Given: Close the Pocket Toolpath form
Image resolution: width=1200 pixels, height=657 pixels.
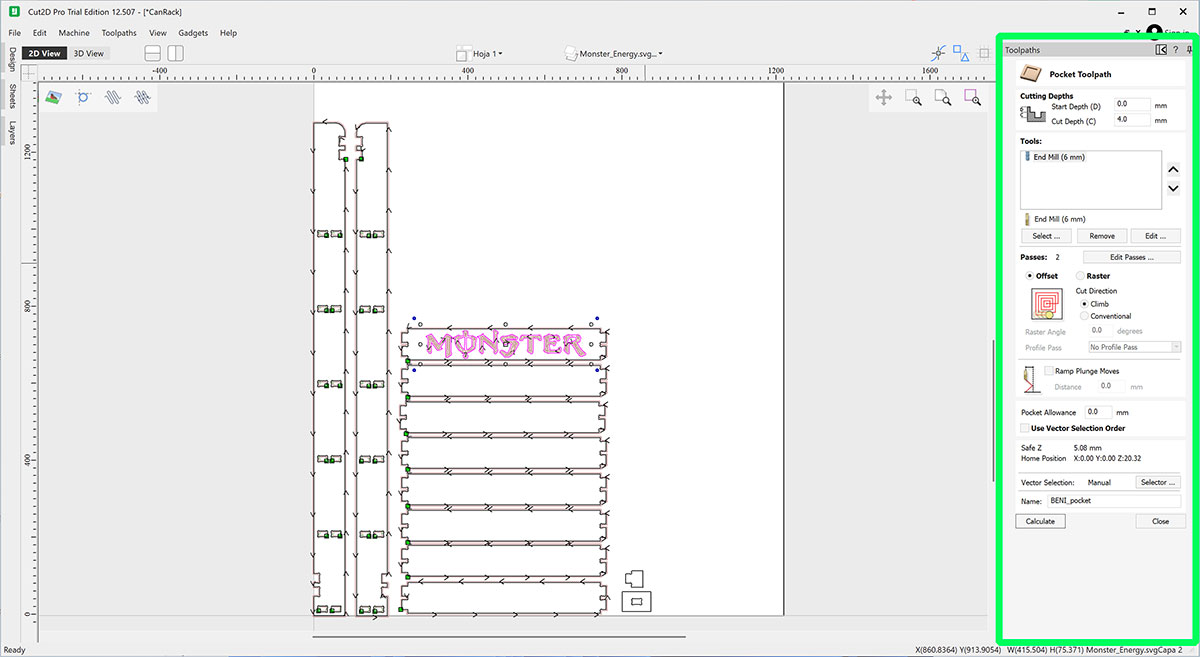Looking at the screenshot, I should 1160,521.
